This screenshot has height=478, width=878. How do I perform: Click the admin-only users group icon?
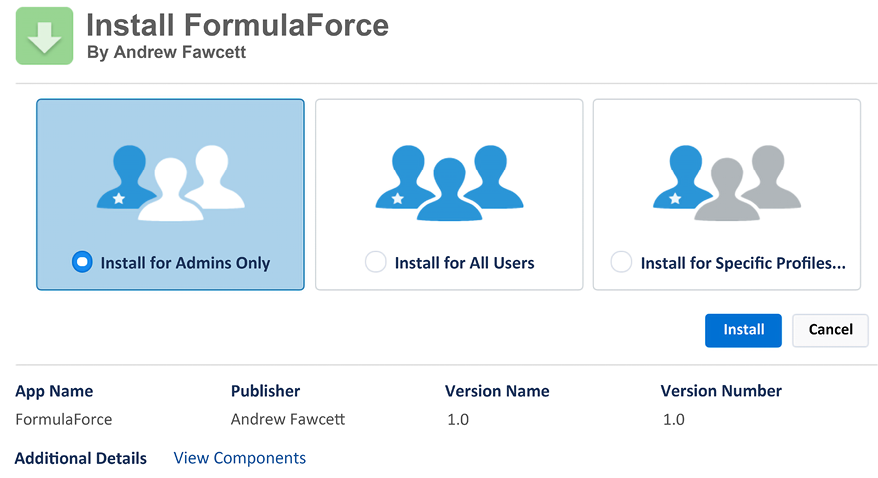(171, 182)
